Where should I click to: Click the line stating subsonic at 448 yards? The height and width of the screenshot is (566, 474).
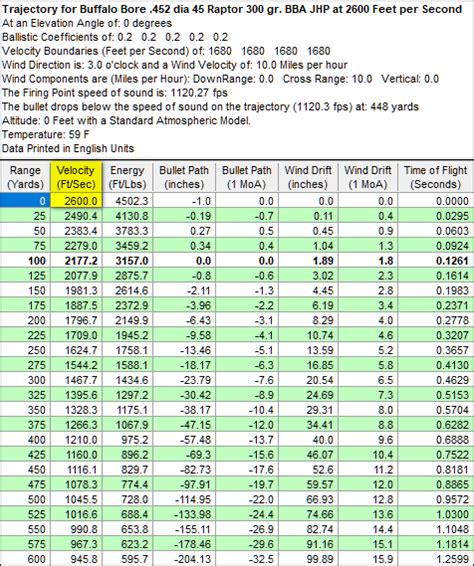[x=210, y=107]
